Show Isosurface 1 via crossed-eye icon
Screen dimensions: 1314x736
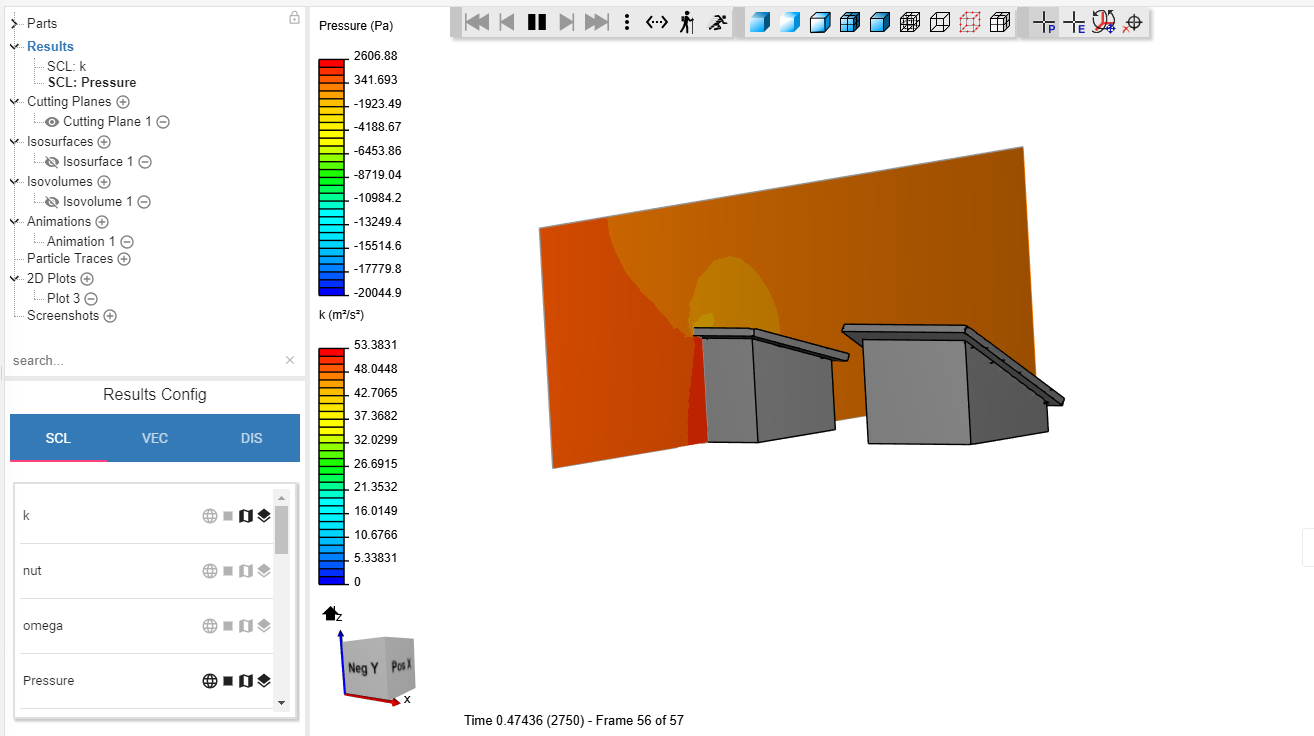[x=52, y=162]
